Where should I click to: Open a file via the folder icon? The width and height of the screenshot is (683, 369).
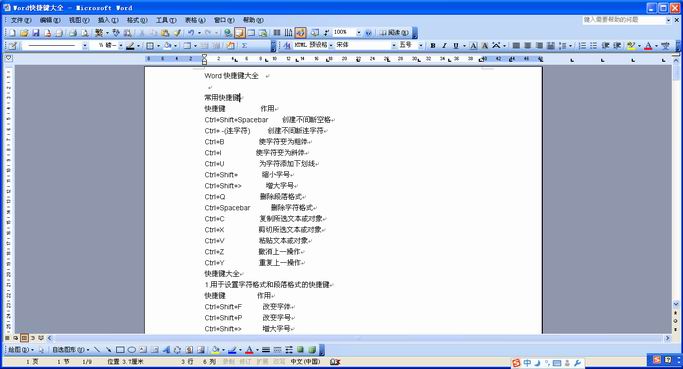[x=24, y=33]
